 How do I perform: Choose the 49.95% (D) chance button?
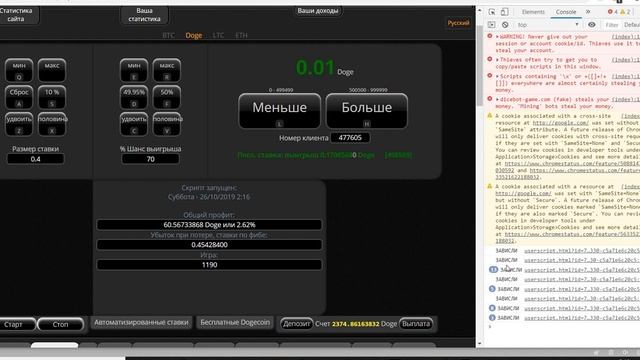point(134,97)
